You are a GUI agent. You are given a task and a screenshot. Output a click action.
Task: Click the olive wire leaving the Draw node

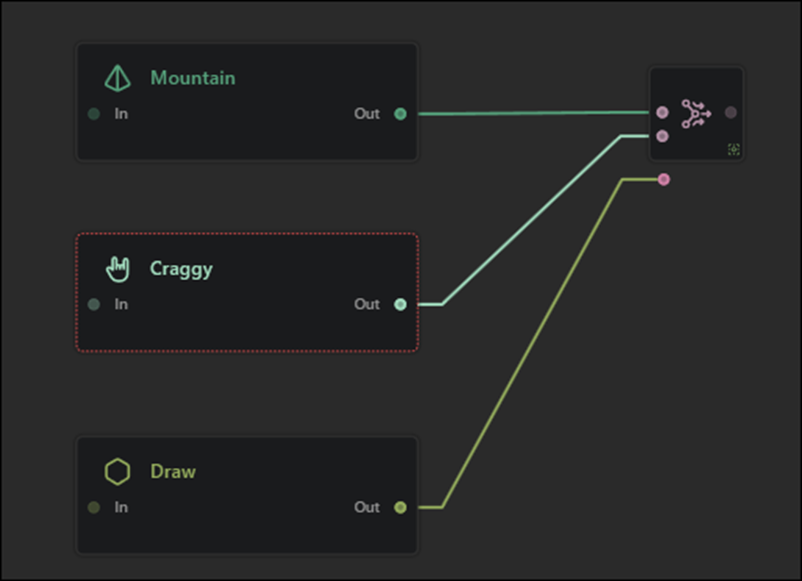(x=530, y=345)
